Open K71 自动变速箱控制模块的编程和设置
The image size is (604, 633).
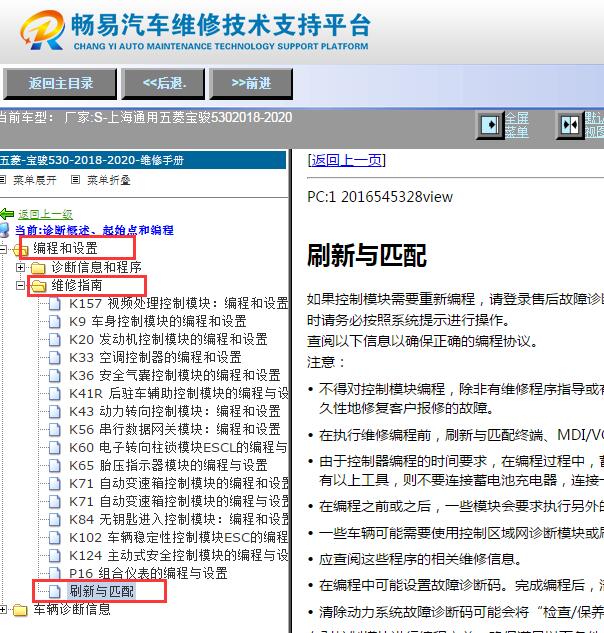click(x=179, y=484)
